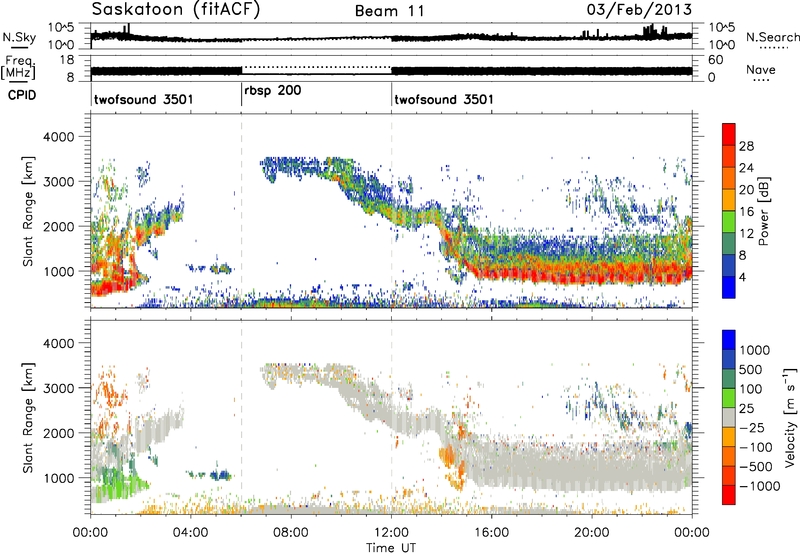Click the "Saskatoon (fitACF)" title text
800x554 pixels.
pos(176,10)
